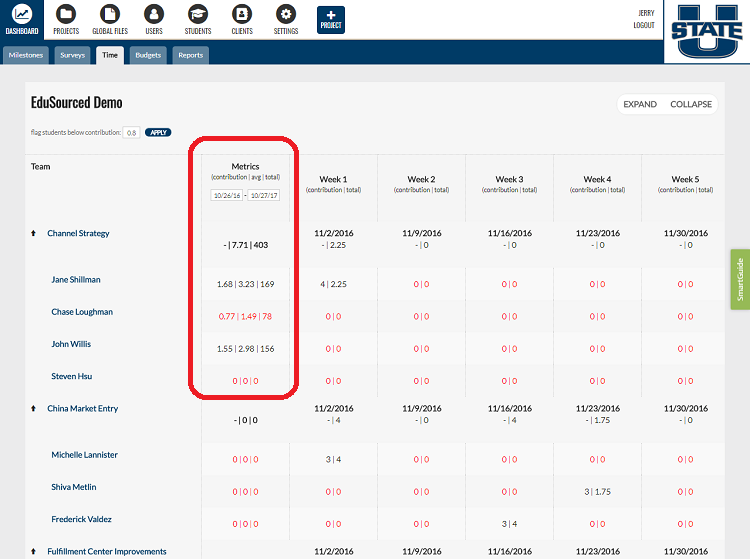The image size is (750, 559).
Task: Select the Time tab
Action: [x=110, y=55]
